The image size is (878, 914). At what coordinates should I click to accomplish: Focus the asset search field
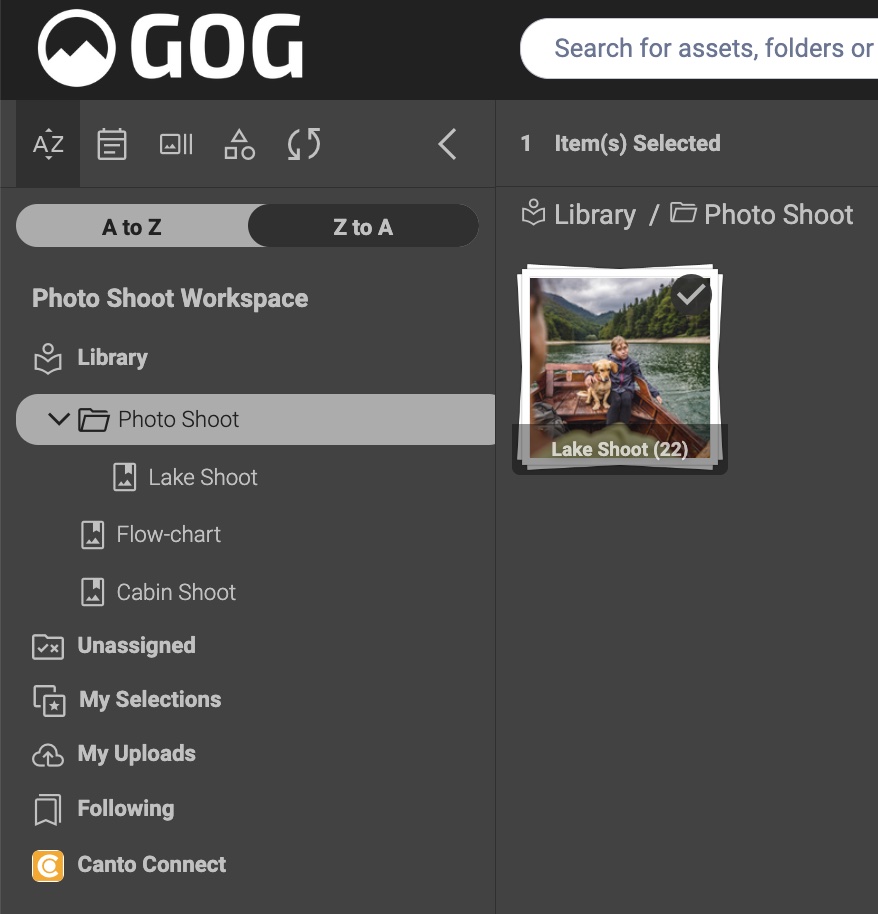click(x=699, y=48)
